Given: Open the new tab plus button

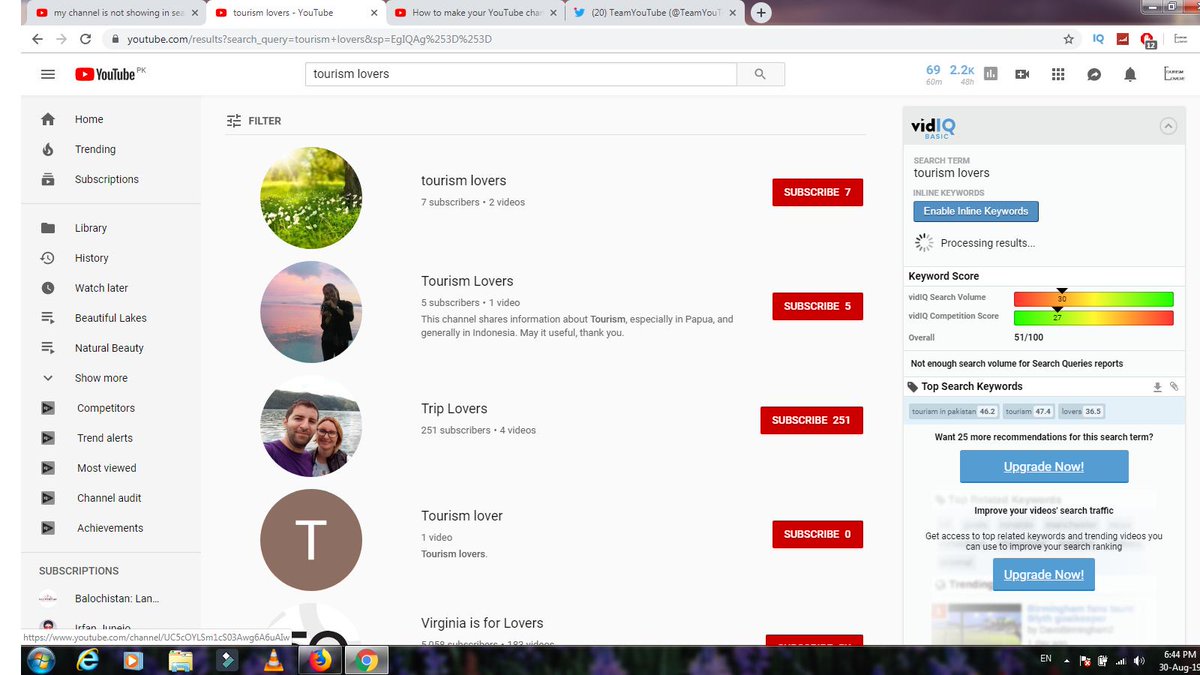Looking at the screenshot, I should (761, 13).
